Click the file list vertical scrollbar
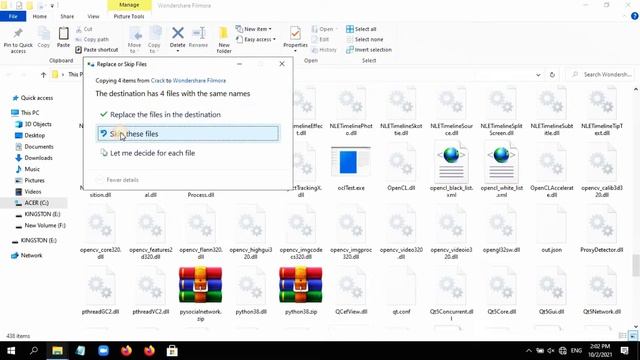The image size is (640, 360). [636, 265]
